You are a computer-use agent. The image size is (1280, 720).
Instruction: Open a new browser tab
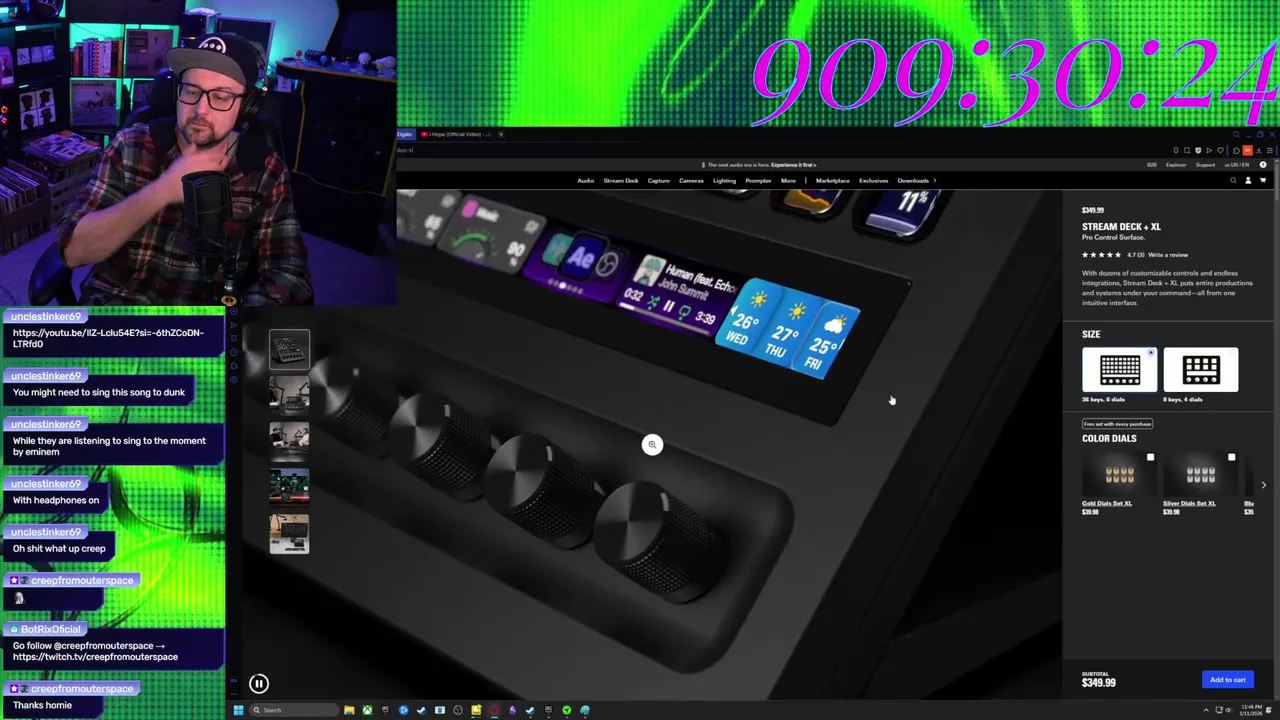coord(501,134)
